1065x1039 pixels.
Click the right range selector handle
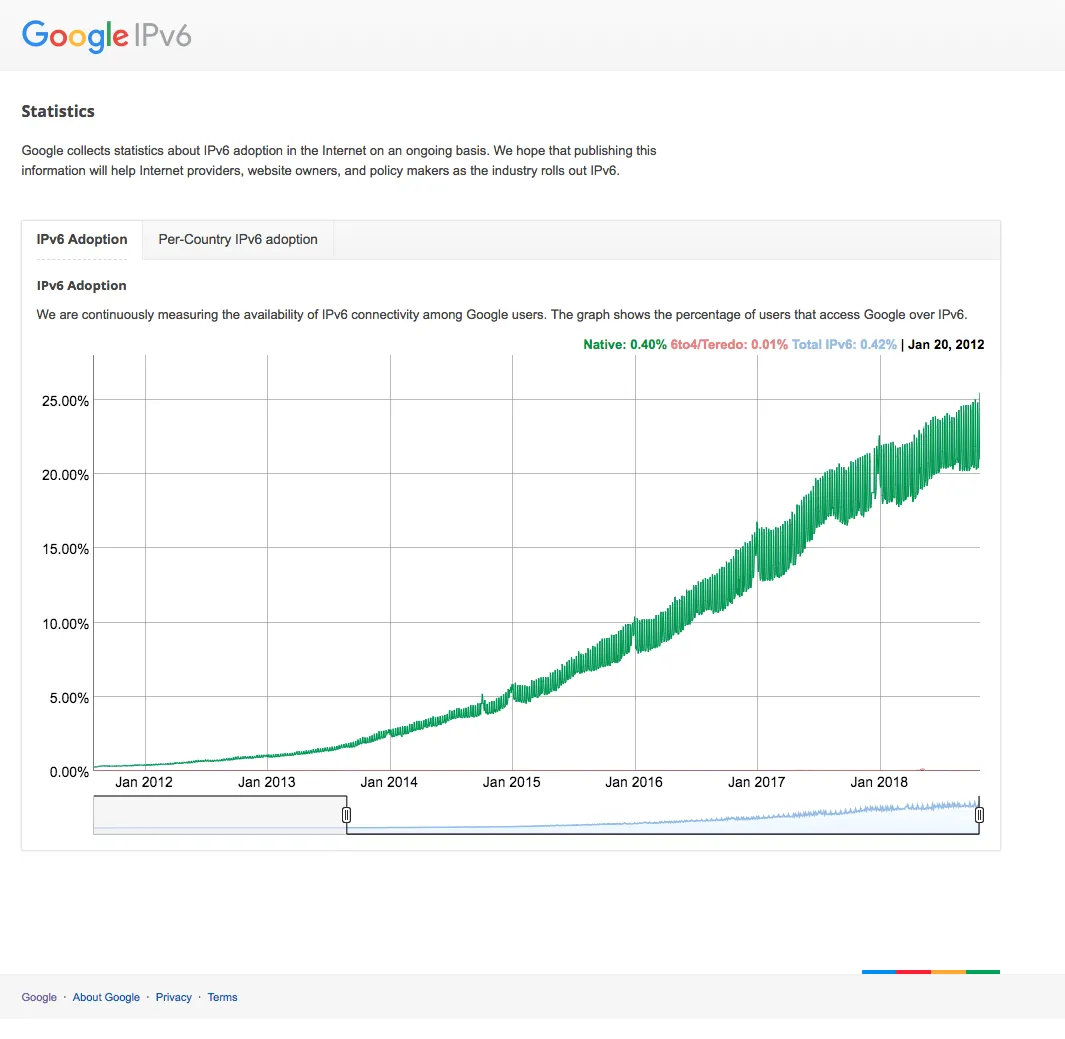(x=979, y=815)
